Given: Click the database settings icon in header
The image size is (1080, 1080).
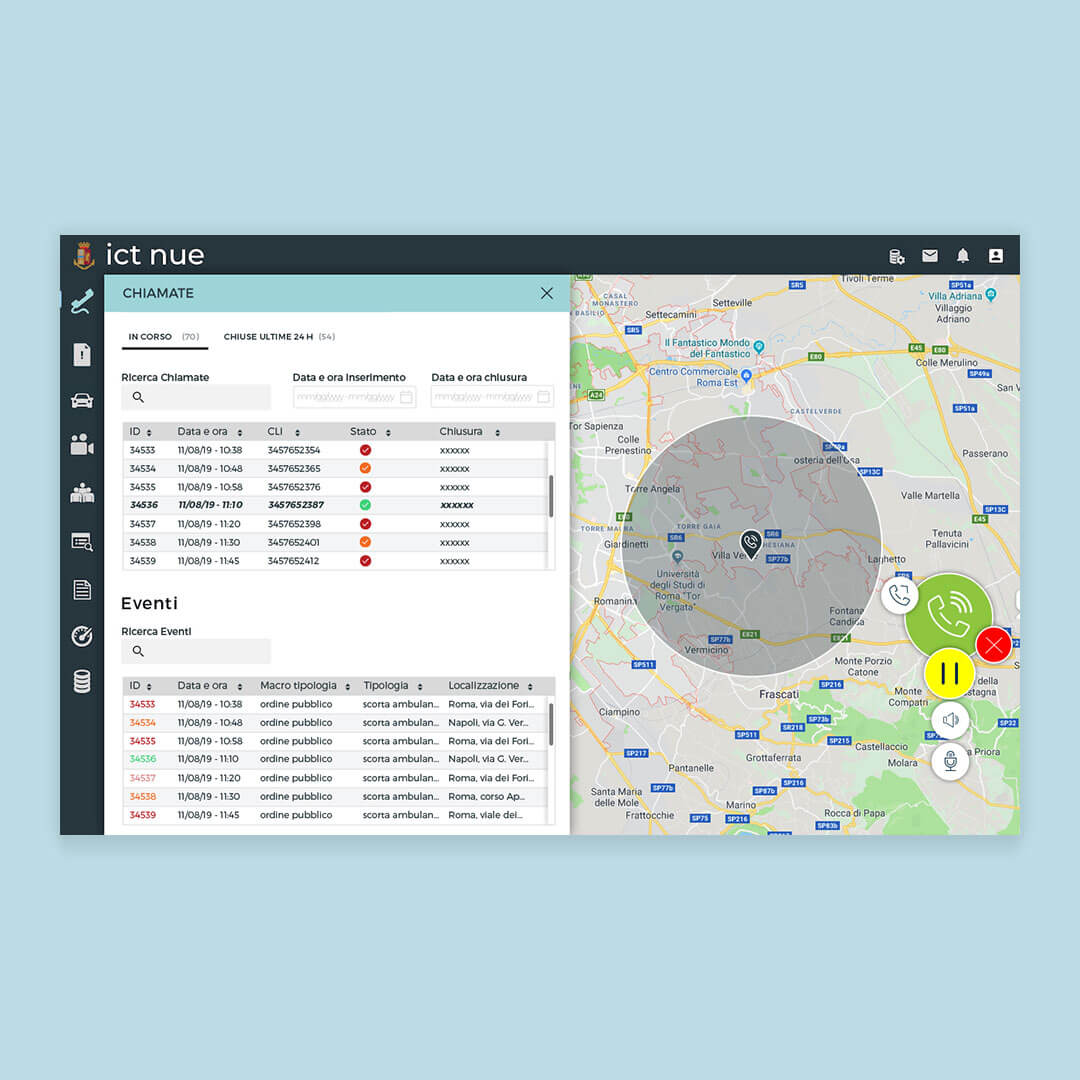Looking at the screenshot, I should (897, 256).
